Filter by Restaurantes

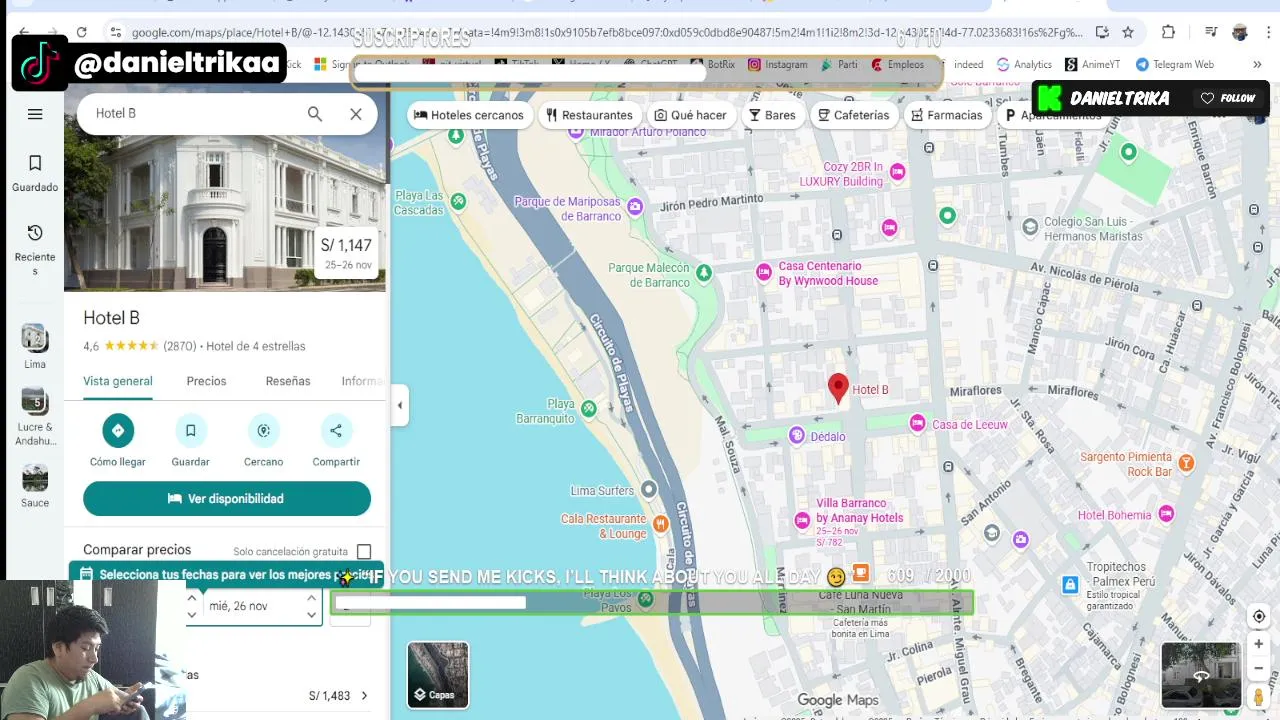tap(589, 115)
